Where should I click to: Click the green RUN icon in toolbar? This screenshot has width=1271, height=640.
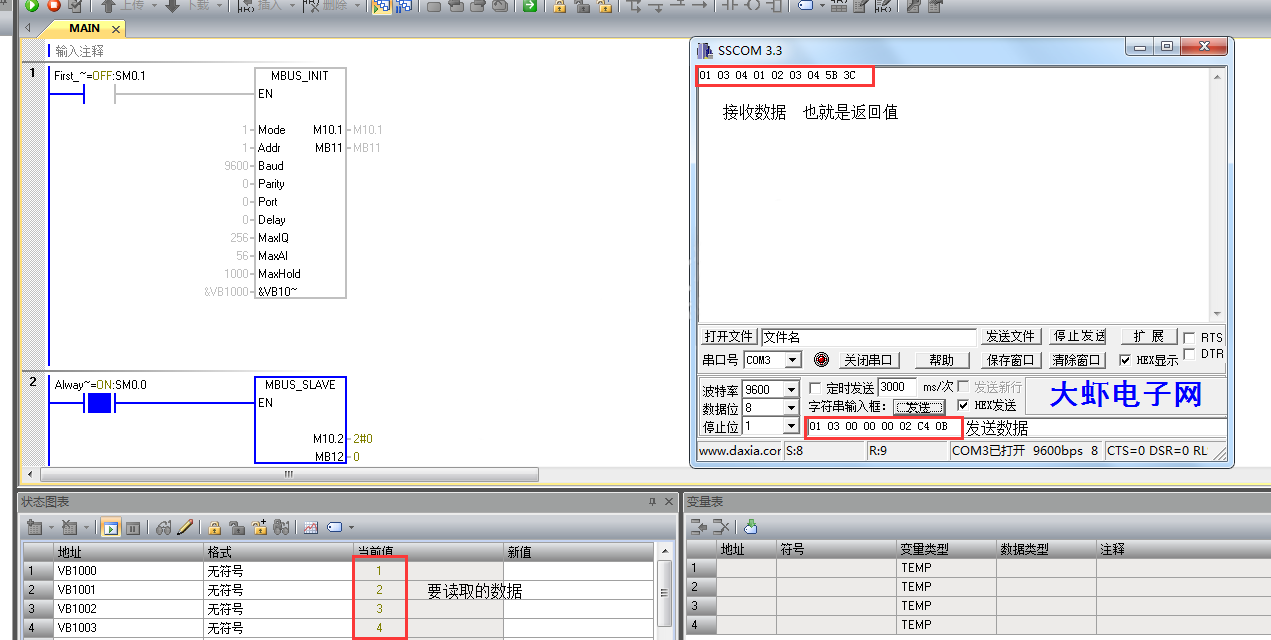point(32,5)
